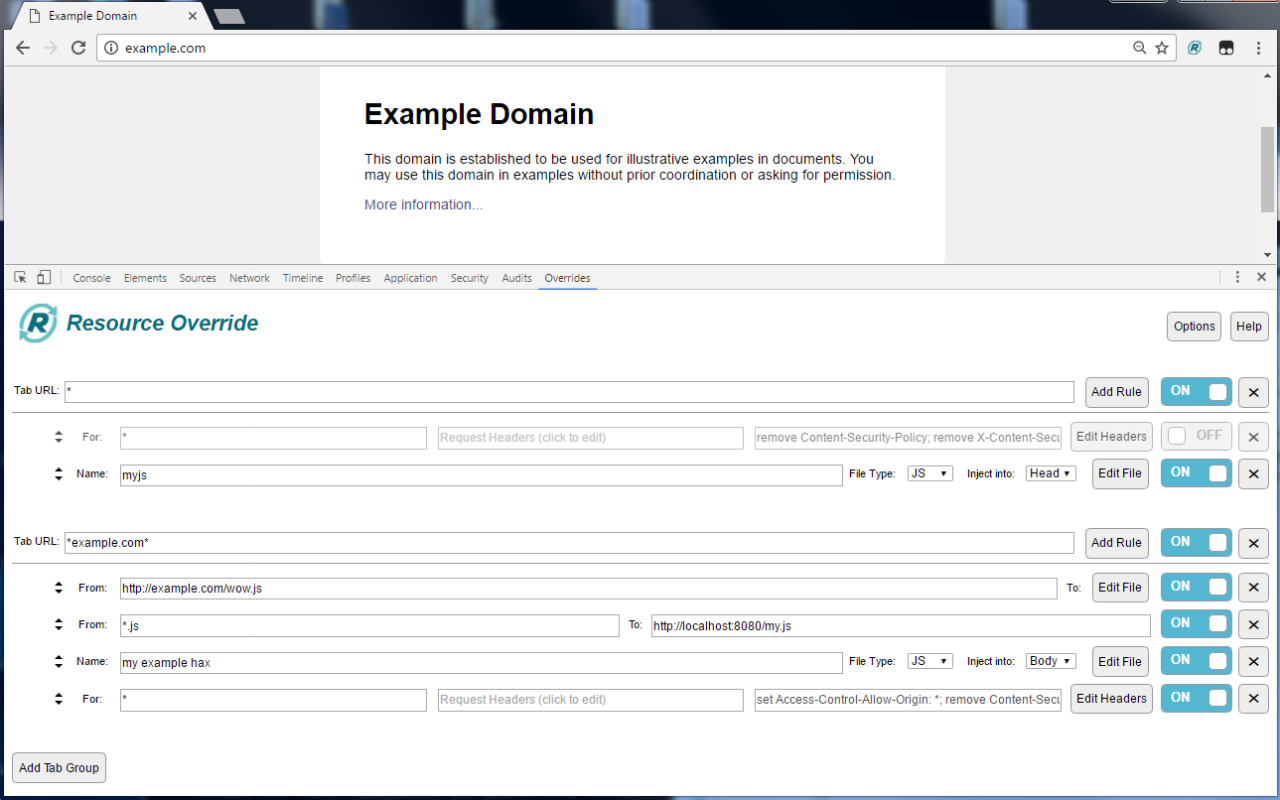Image resolution: width=1280 pixels, height=800 pixels.
Task: Click the To field with localhost:8080/my.js
Action: tap(901, 626)
